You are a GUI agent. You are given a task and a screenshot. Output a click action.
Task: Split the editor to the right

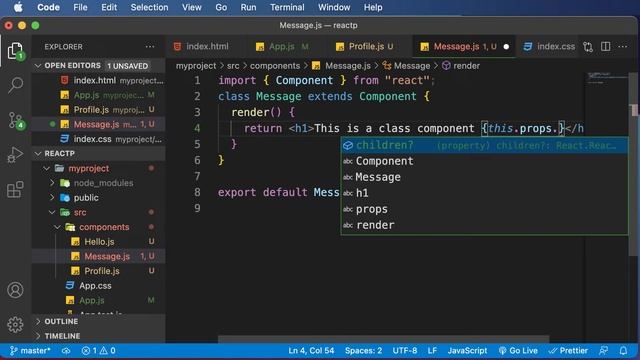coord(606,47)
